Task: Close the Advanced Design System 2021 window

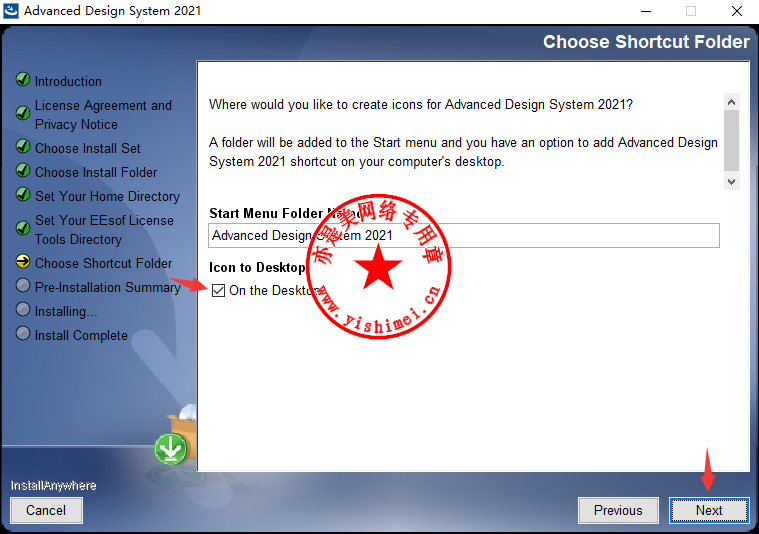Action: pos(737,11)
